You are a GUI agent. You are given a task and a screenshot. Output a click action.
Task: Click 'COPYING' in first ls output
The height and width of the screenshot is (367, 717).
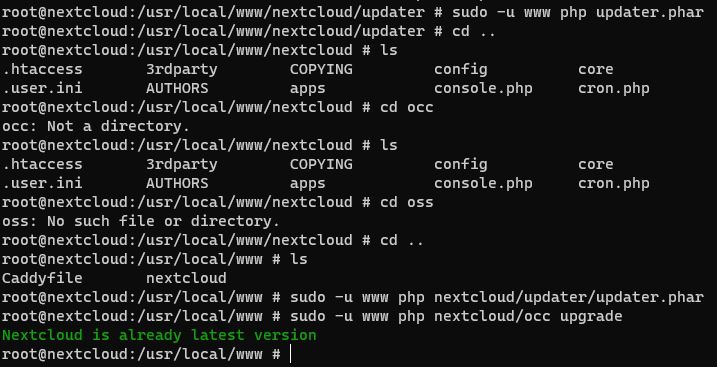321,69
